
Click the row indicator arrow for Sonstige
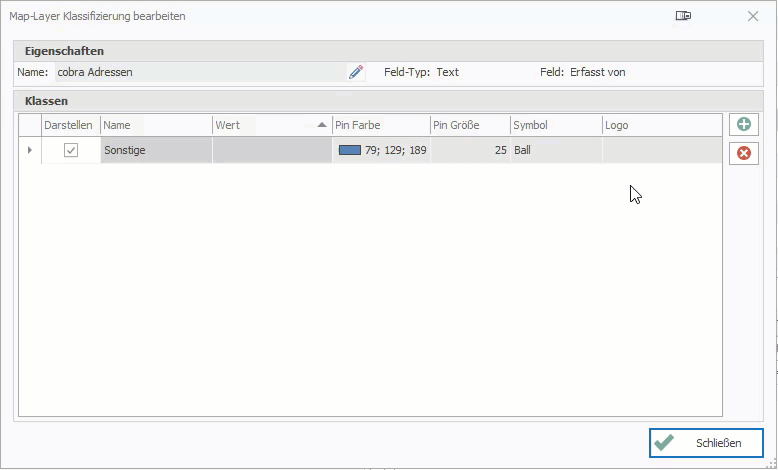(x=29, y=150)
